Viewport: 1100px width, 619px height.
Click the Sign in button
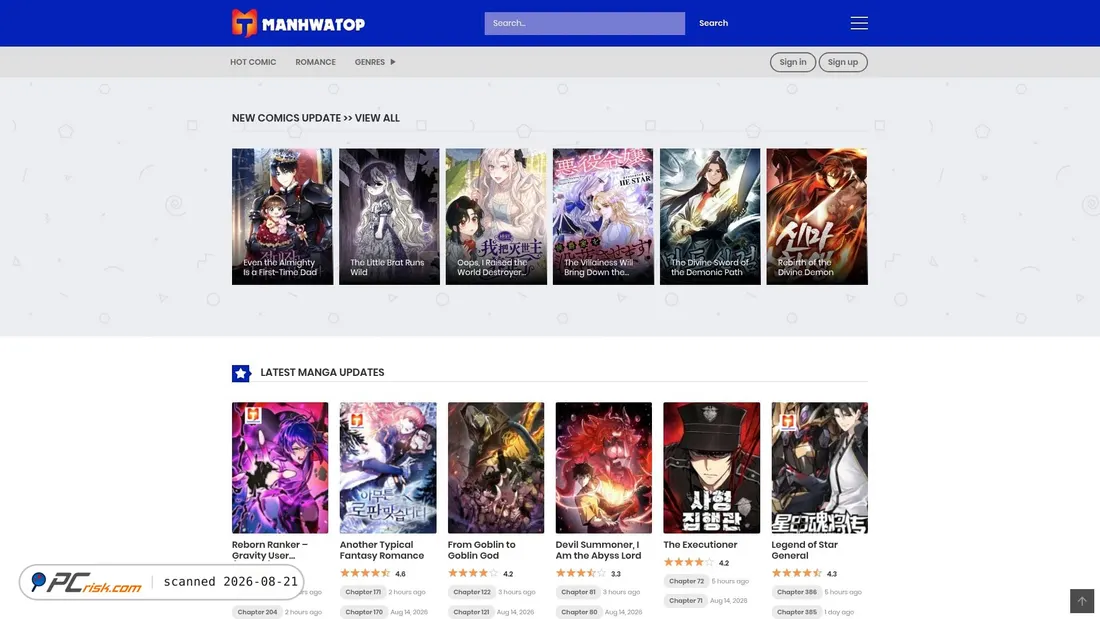coord(793,62)
